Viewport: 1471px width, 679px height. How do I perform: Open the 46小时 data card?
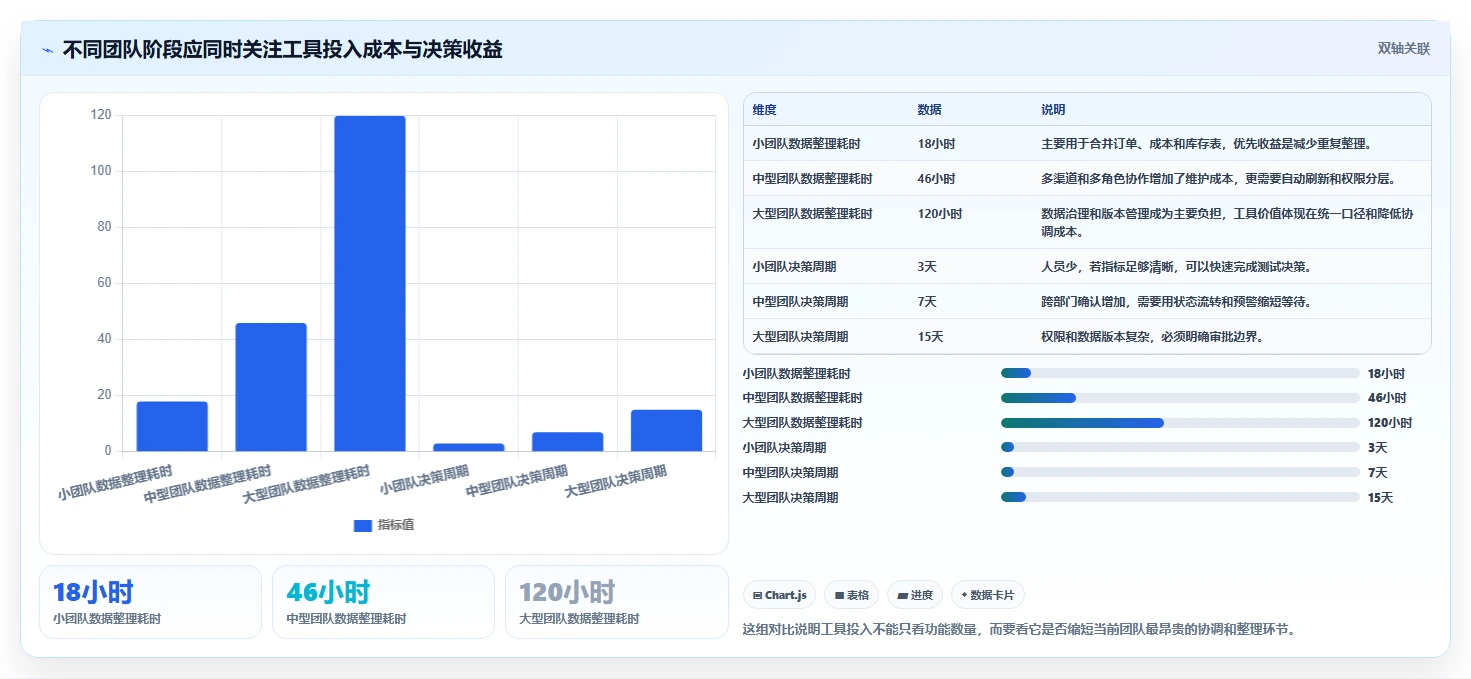coord(383,602)
